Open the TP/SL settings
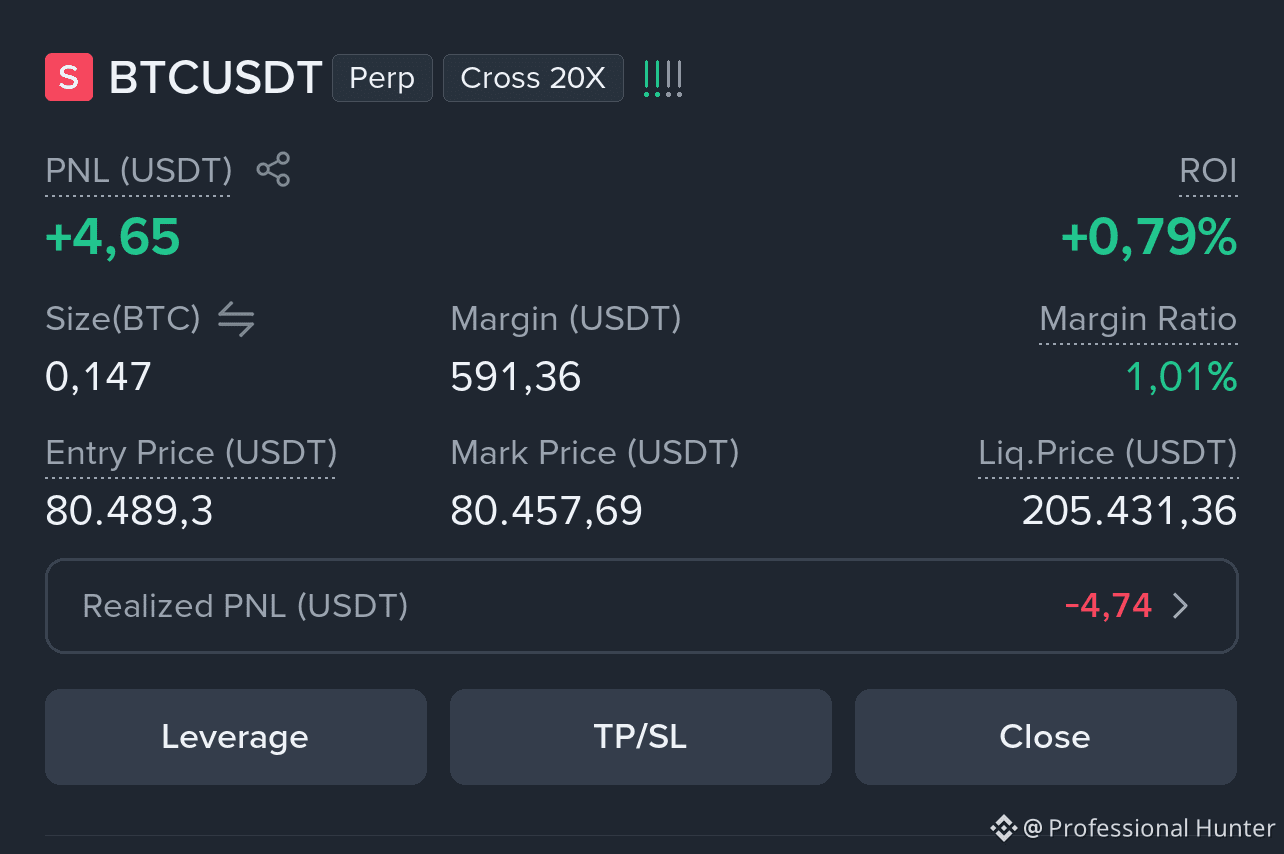The height and width of the screenshot is (854, 1284). [x=641, y=737]
